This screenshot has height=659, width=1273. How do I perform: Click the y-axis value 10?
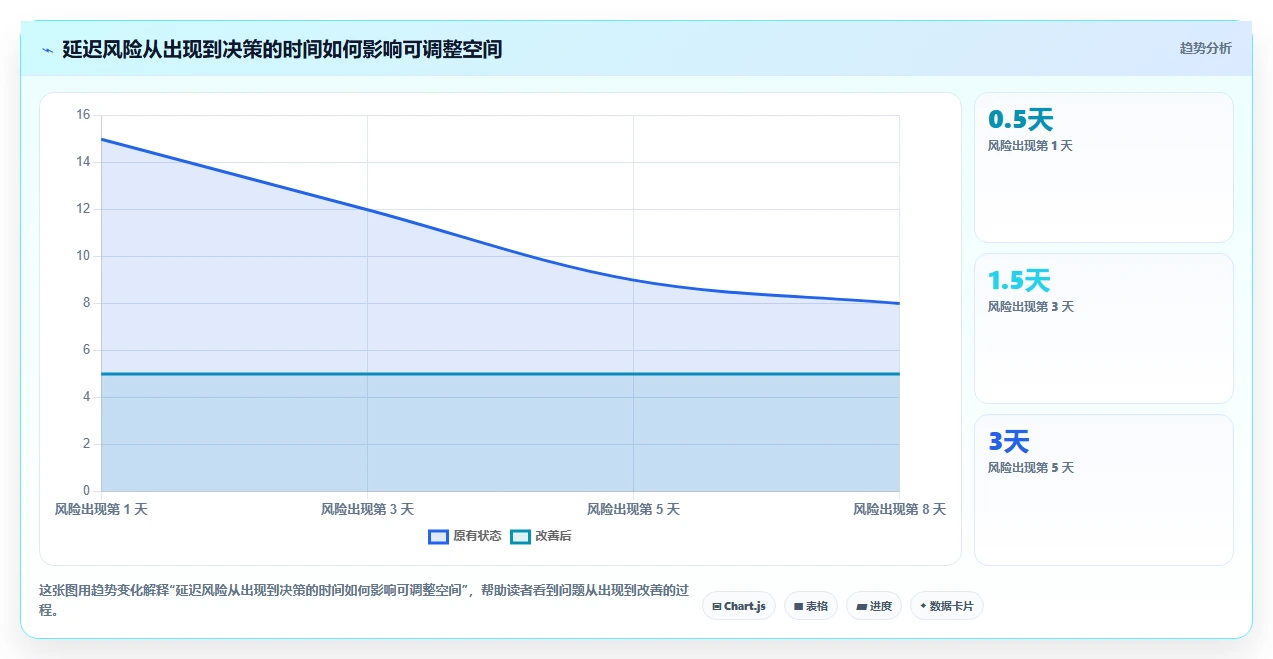83,256
